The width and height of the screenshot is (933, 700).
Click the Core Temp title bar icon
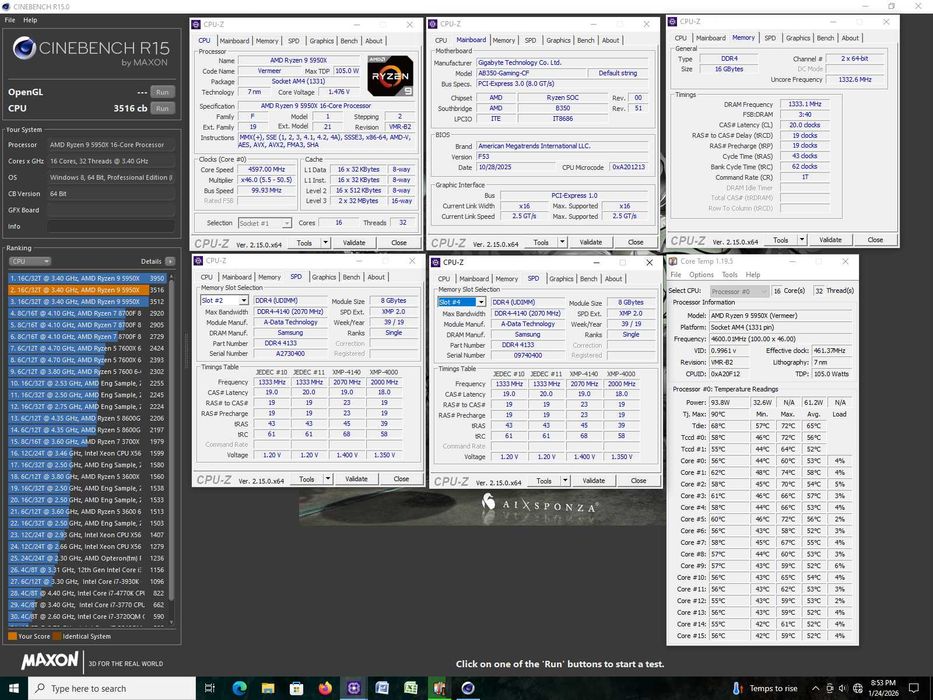pyautogui.click(x=673, y=261)
